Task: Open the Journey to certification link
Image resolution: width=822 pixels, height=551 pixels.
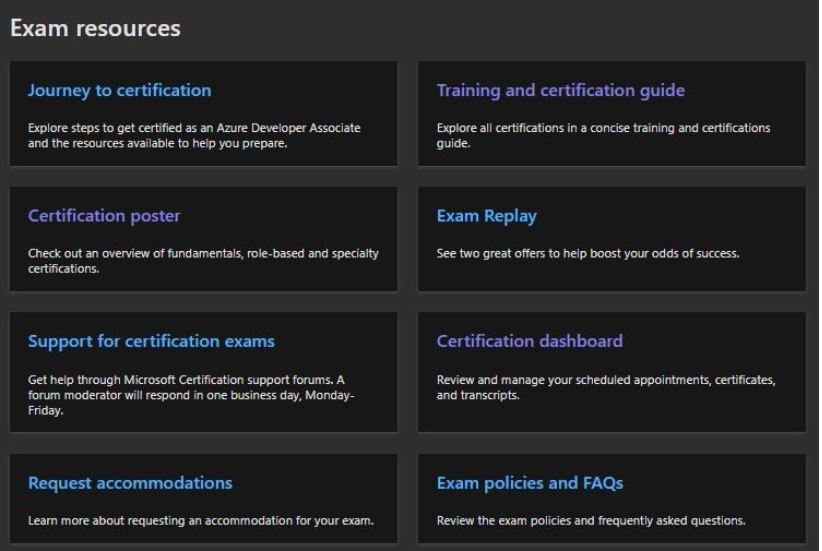Action: pos(119,90)
